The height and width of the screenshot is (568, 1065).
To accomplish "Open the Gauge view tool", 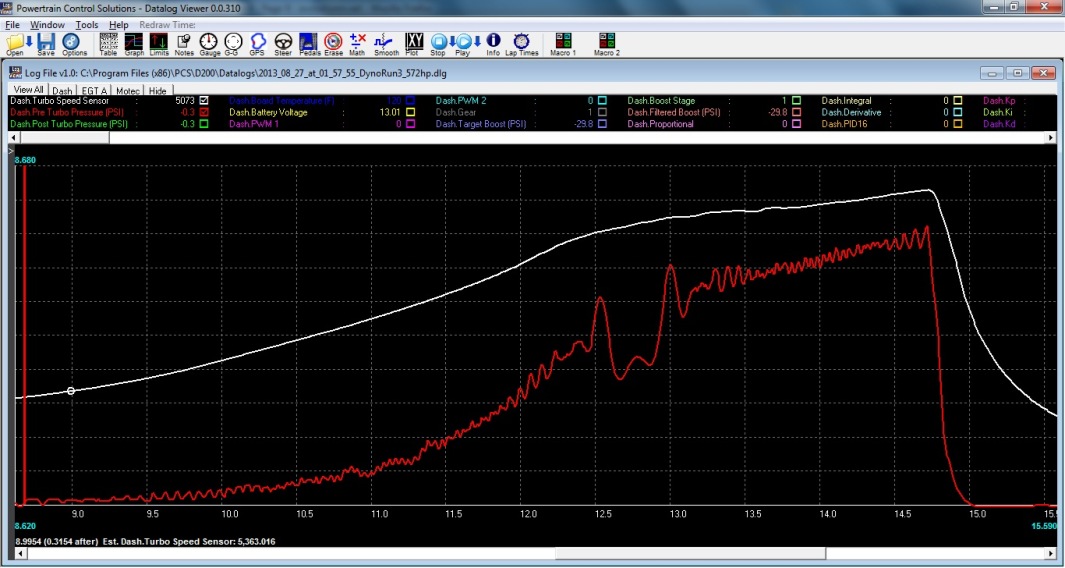I will (209, 42).
